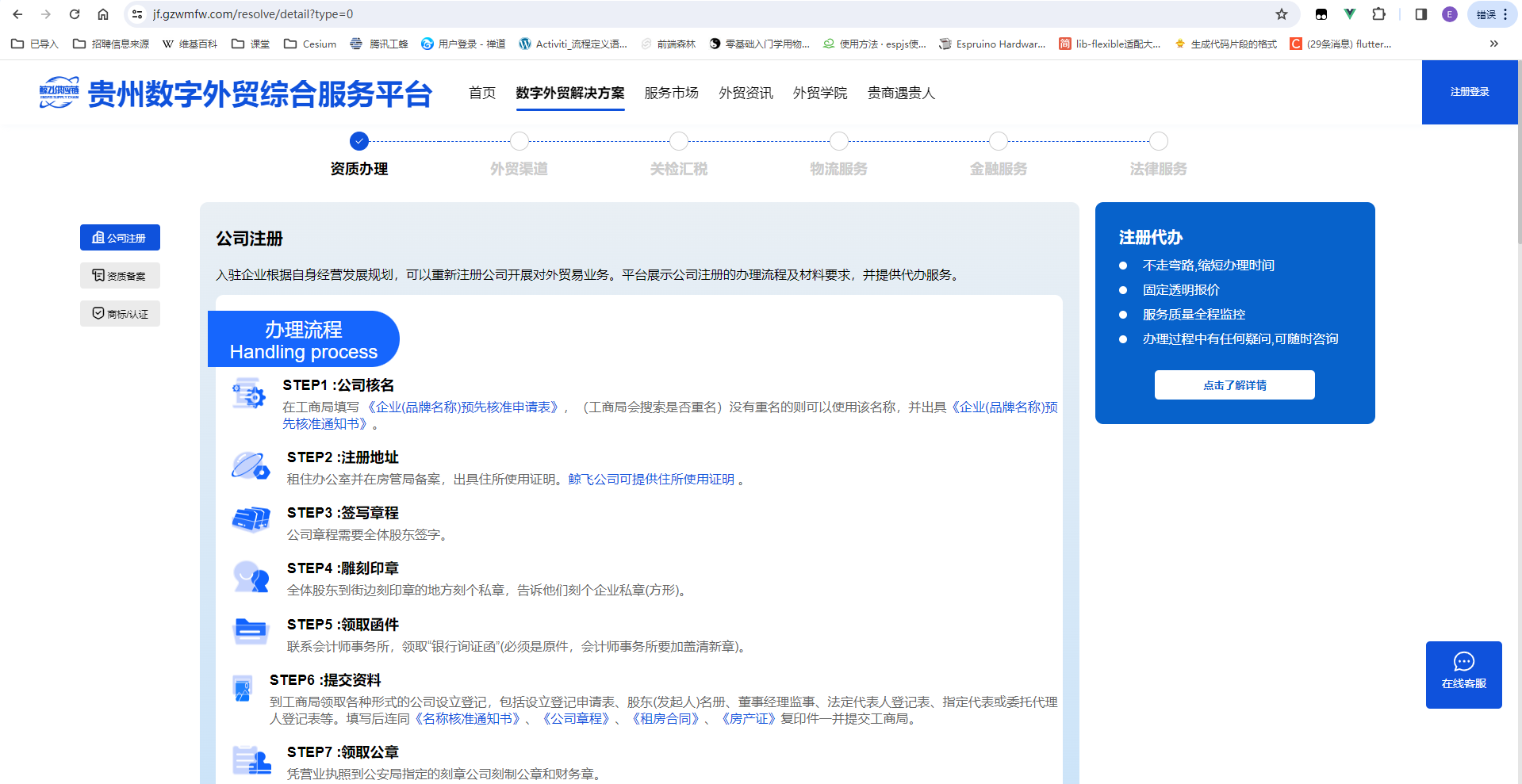
Task: Select the 法律服务 step circle
Action: coord(1159,141)
